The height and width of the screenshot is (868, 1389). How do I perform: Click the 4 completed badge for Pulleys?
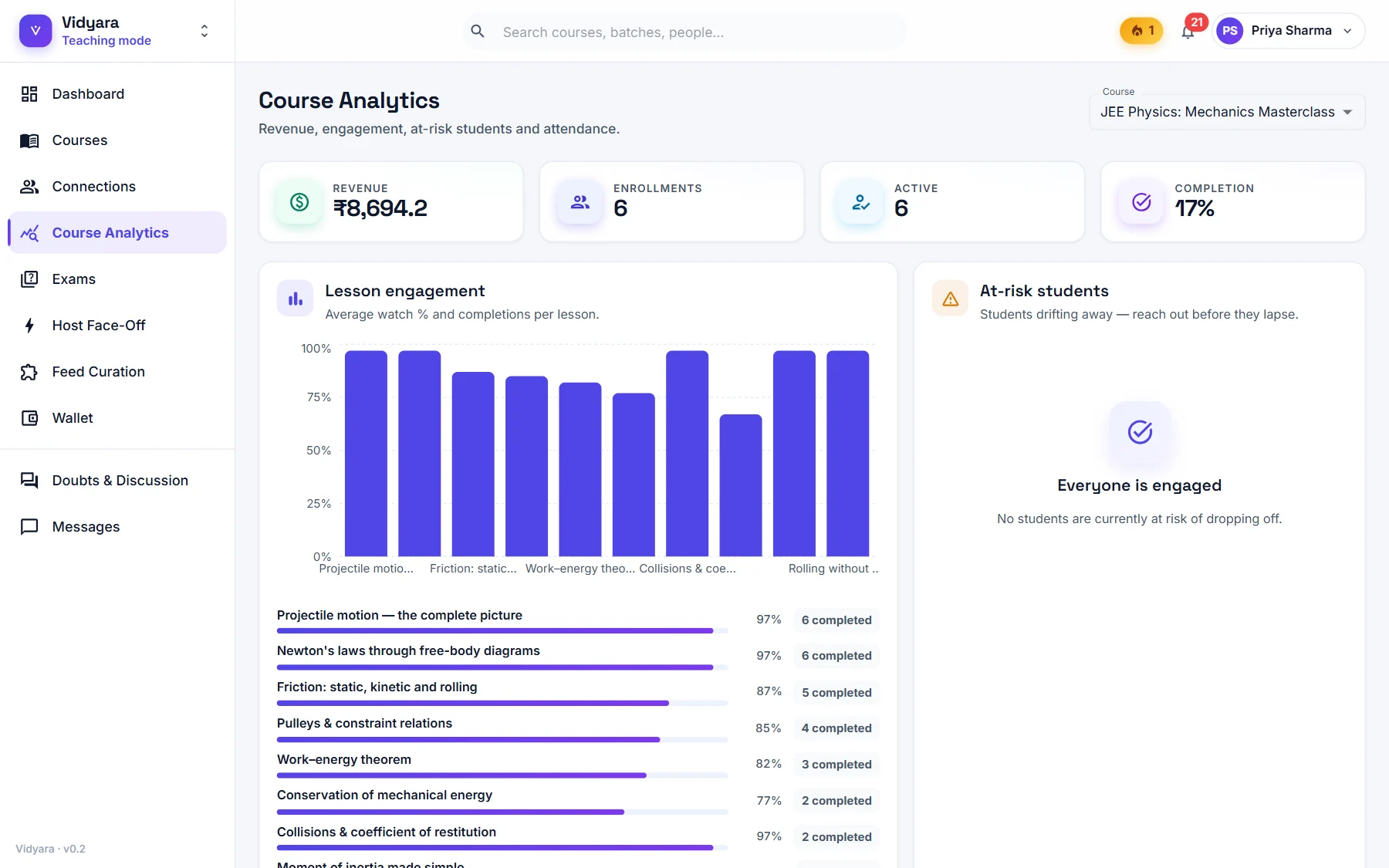click(836, 728)
